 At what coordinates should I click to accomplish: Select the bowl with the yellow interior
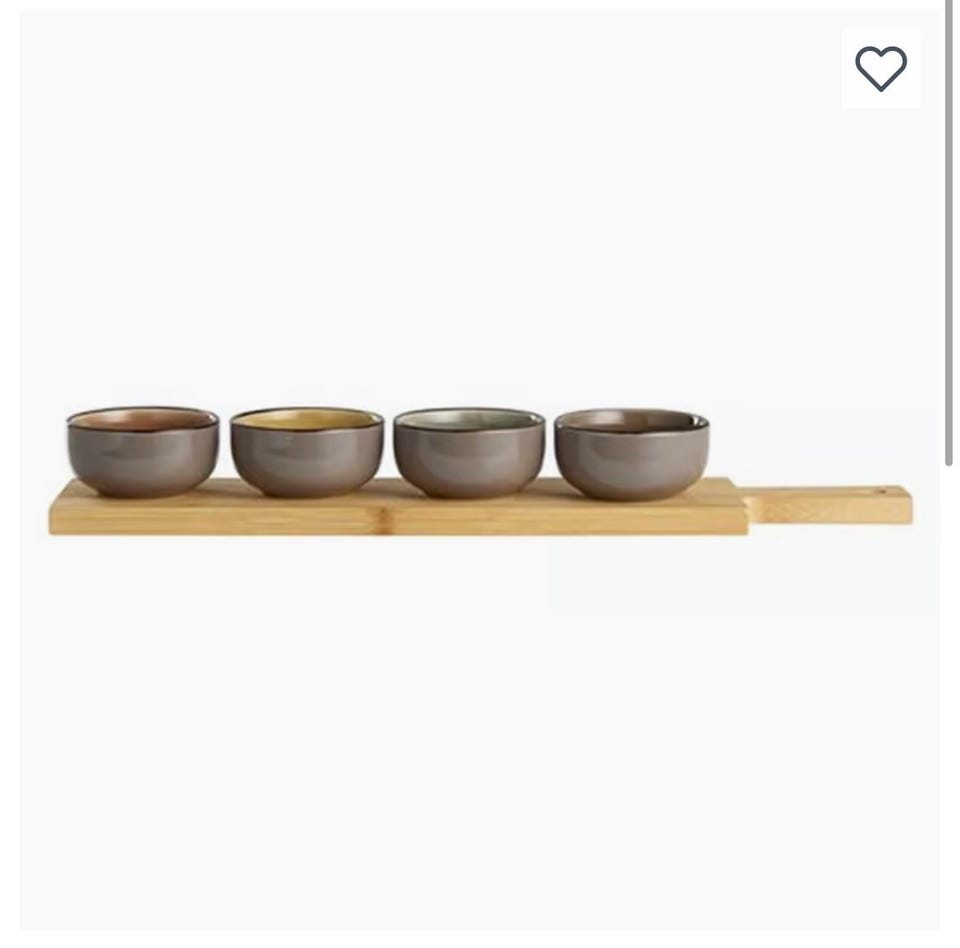[x=307, y=452]
